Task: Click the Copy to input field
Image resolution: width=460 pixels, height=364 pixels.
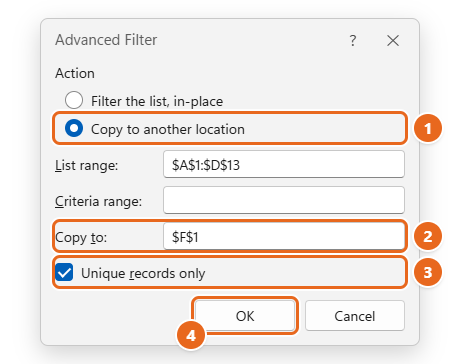Action: (x=284, y=236)
